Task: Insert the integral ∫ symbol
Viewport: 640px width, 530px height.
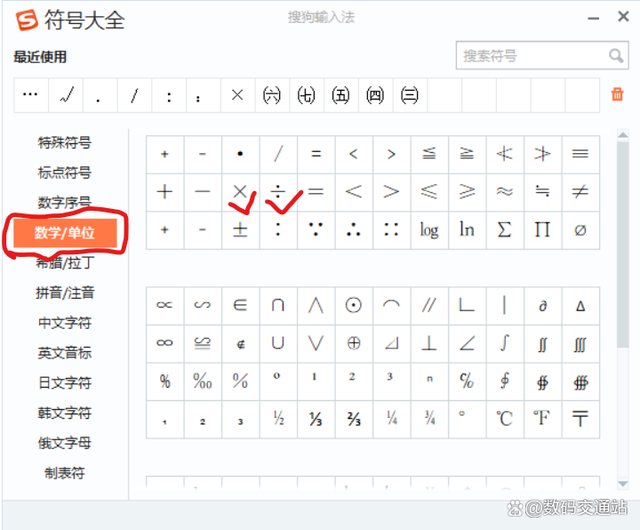Action: (x=504, y=343)
